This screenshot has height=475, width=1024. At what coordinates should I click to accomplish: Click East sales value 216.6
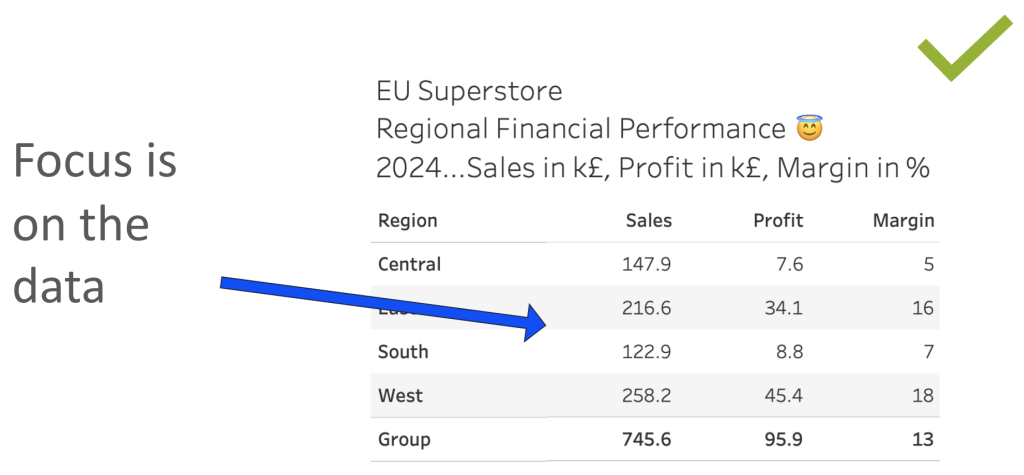647,308
